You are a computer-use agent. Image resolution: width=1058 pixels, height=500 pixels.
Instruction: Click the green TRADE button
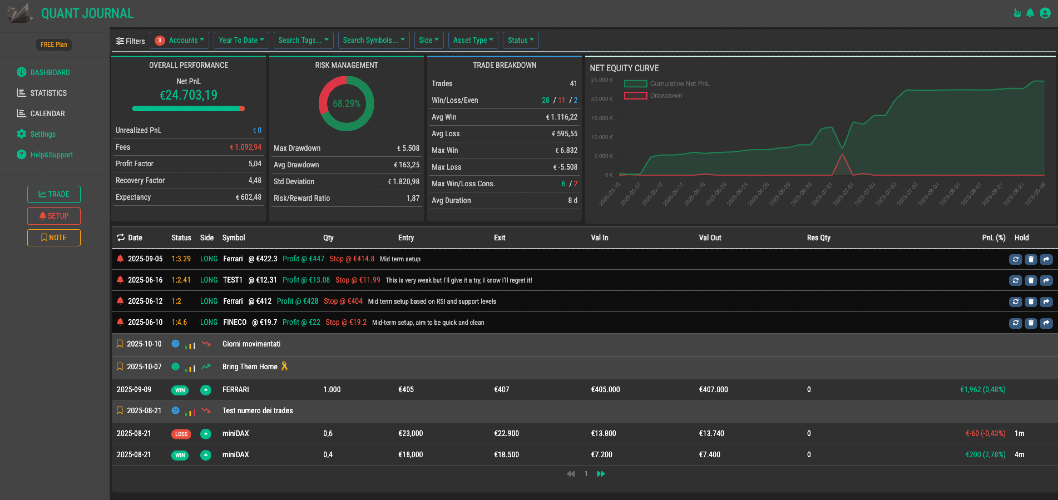(54, 194)
